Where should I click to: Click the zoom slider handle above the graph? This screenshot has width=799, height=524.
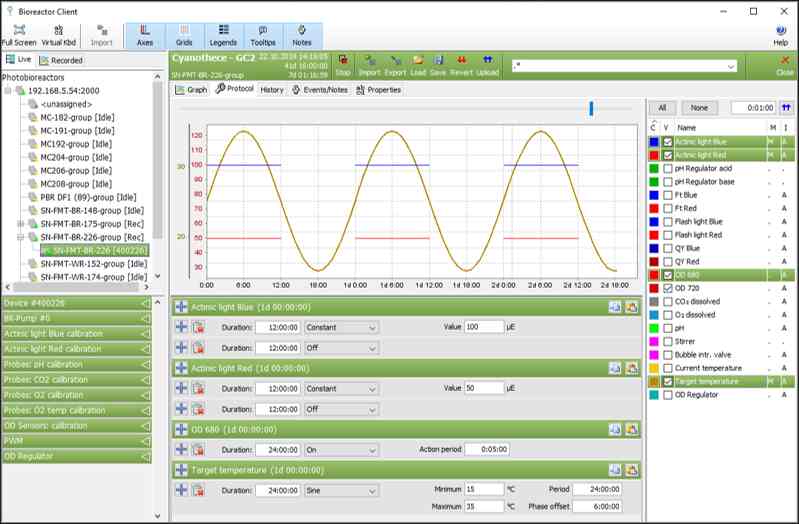coord(591,107)
